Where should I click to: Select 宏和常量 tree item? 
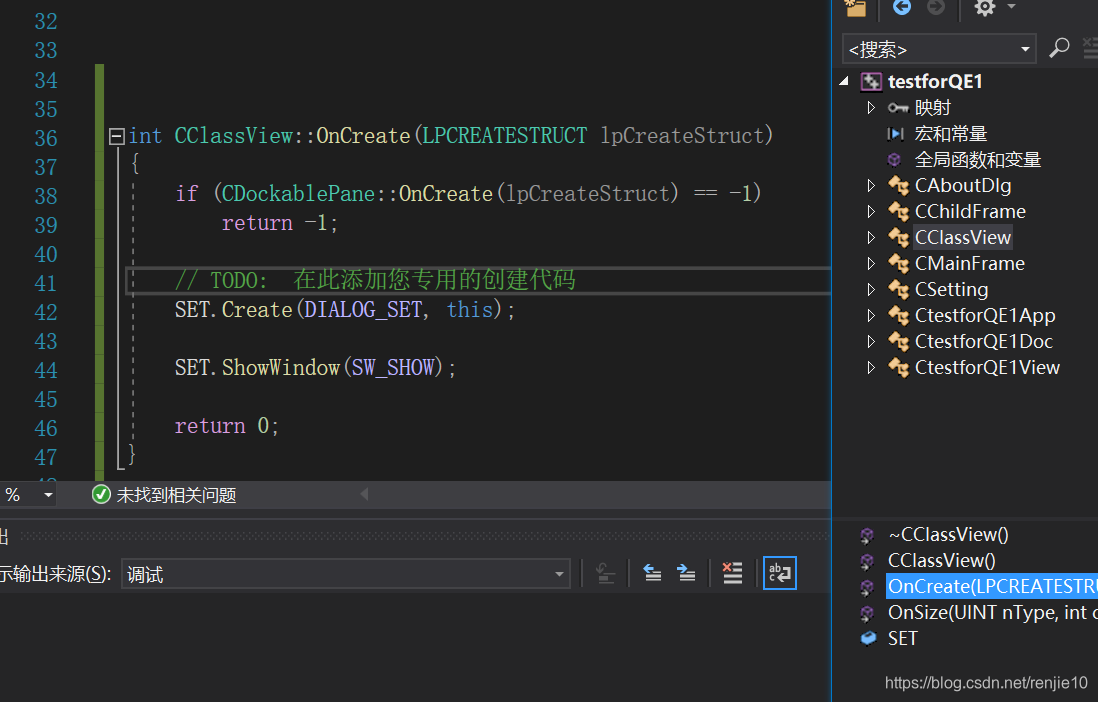click(951, 134)
